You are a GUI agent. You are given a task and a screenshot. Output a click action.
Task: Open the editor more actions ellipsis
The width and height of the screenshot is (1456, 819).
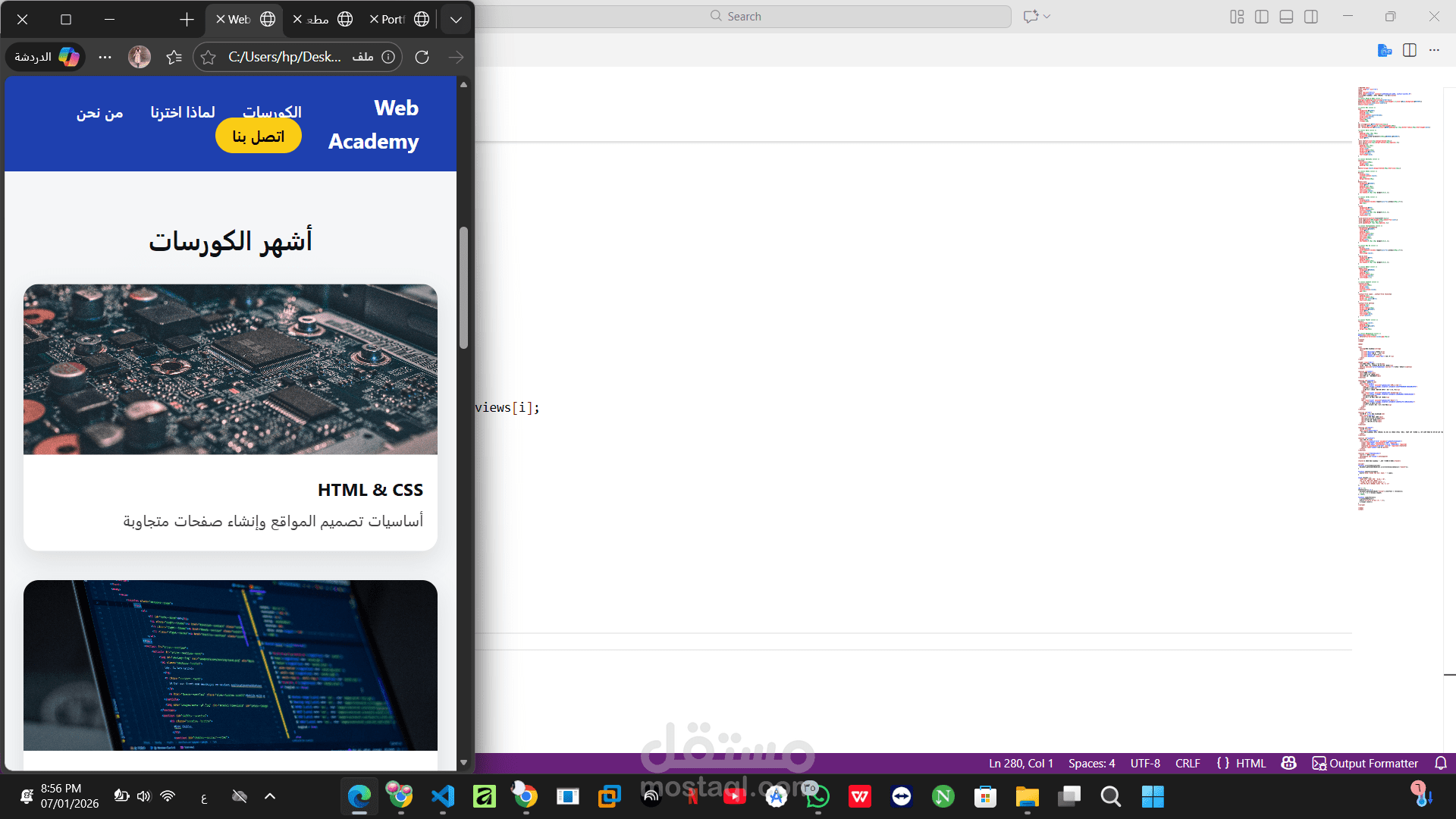pyautogui.click(x=1434, y=50)
